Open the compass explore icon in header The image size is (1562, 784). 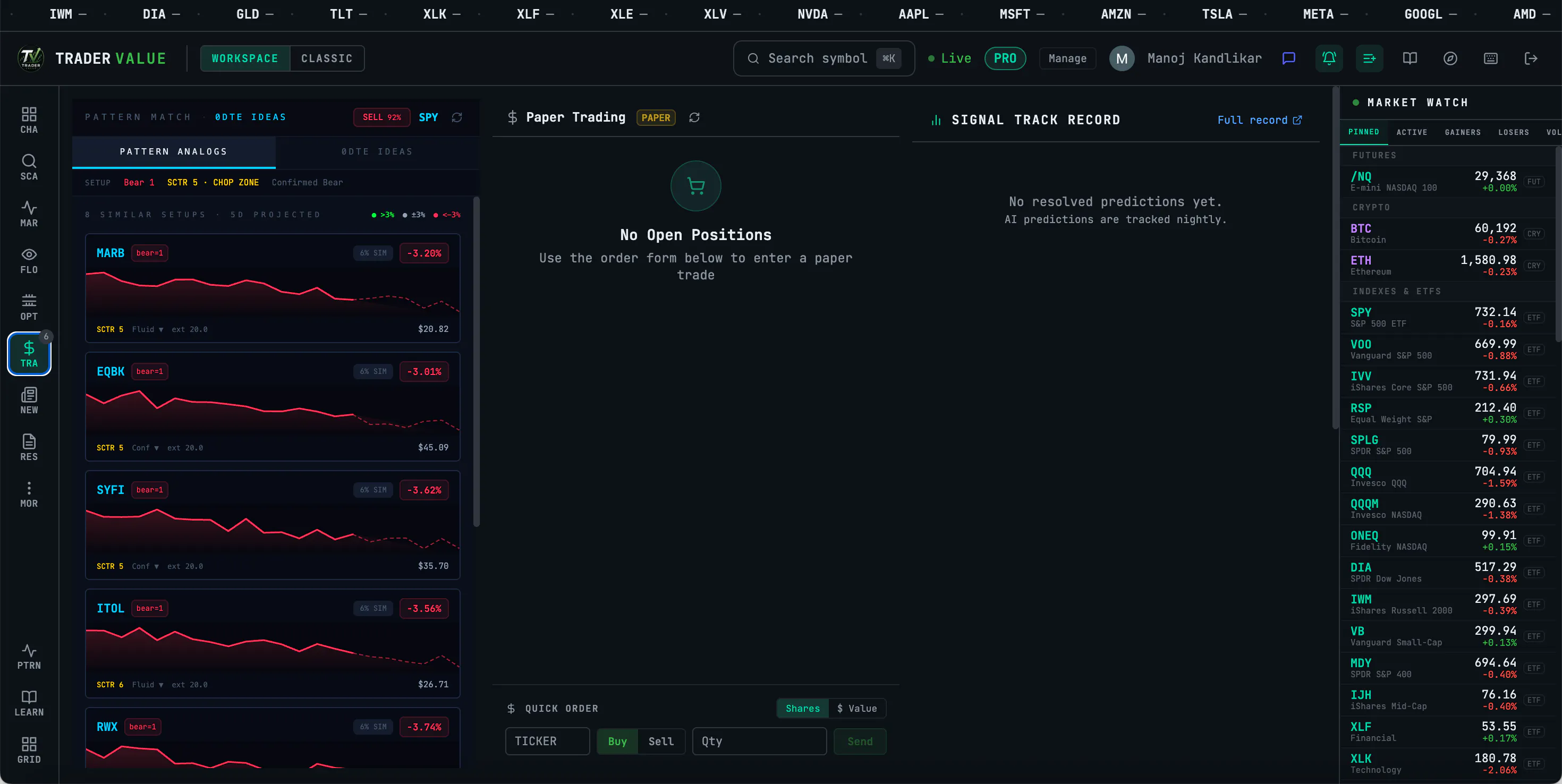click(1450, 58)
